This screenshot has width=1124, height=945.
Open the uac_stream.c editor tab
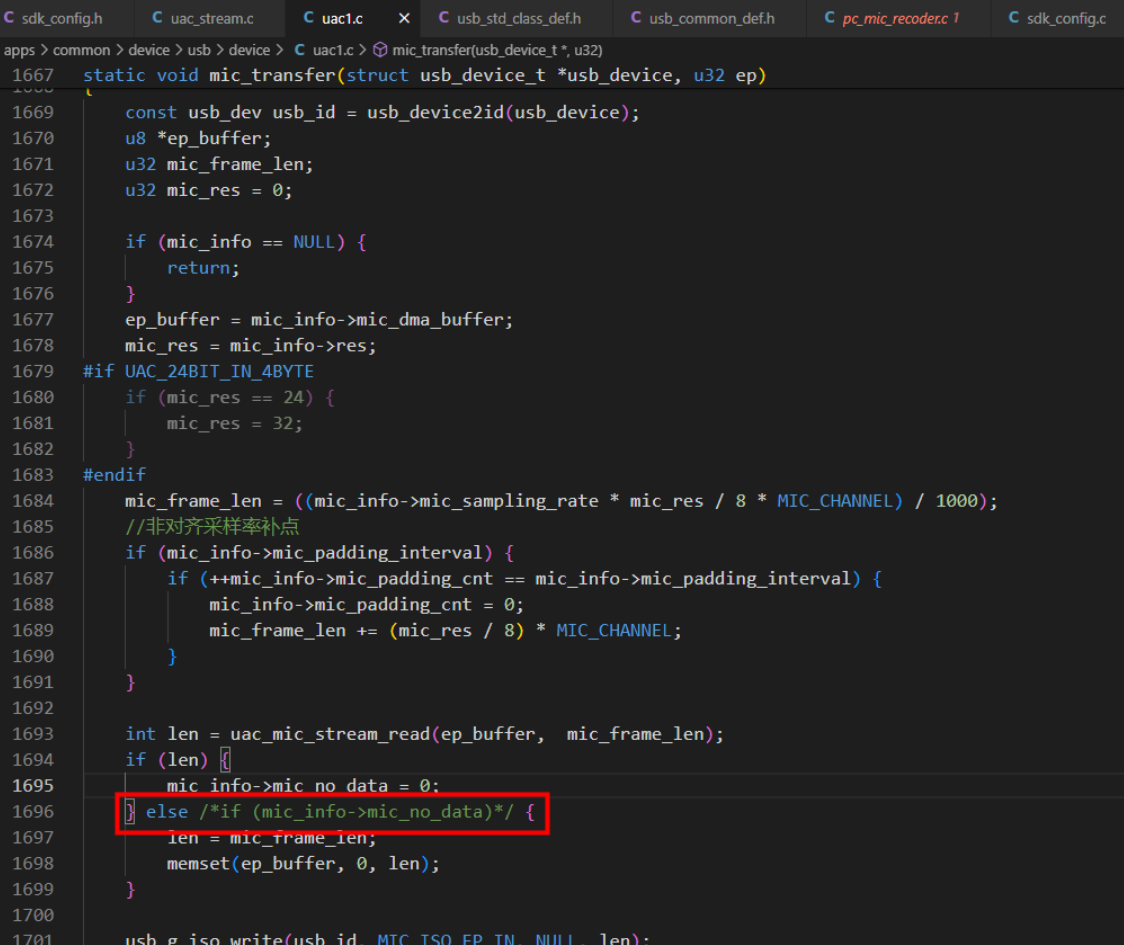[204, 18]
